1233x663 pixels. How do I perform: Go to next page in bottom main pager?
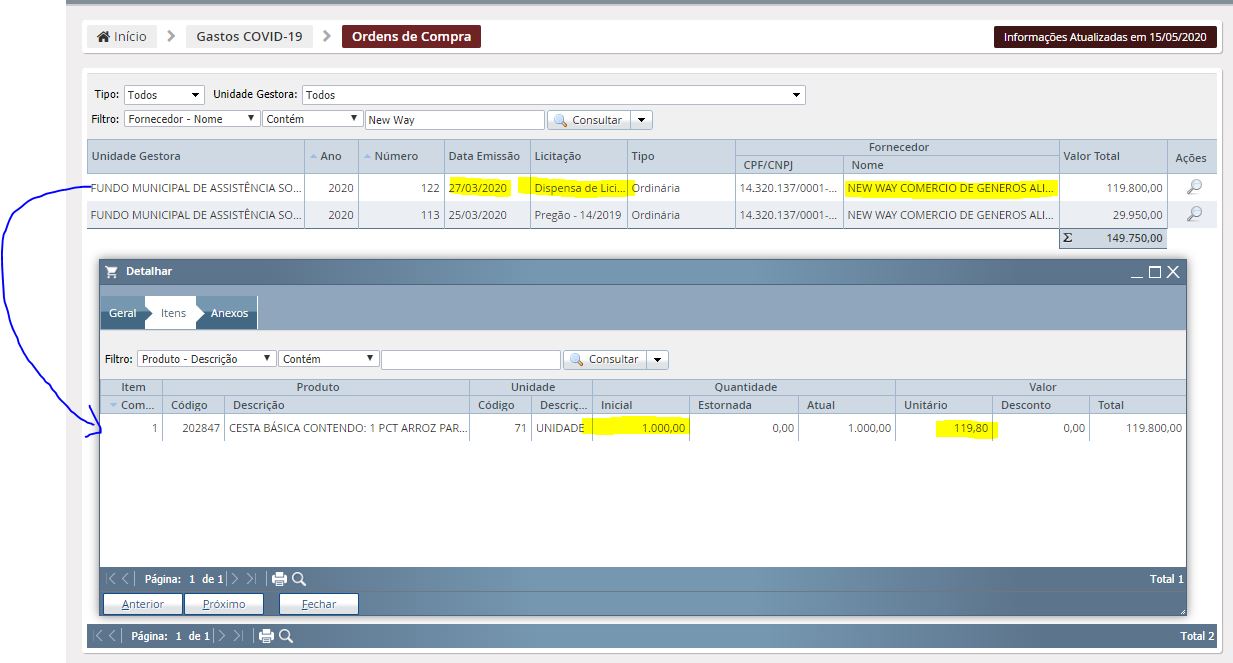point(221,636)
